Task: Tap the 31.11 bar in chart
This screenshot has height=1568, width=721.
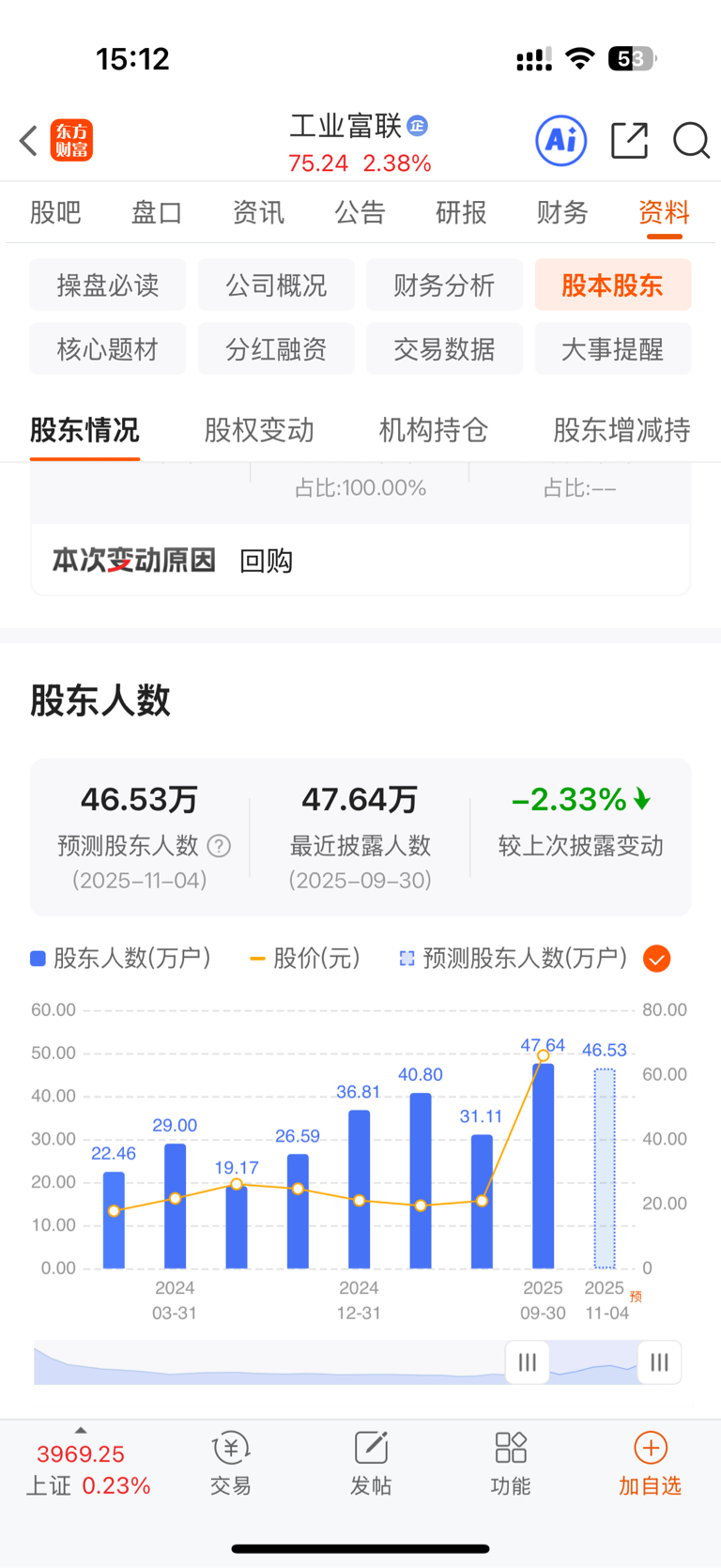Action: coord(482,1201)
